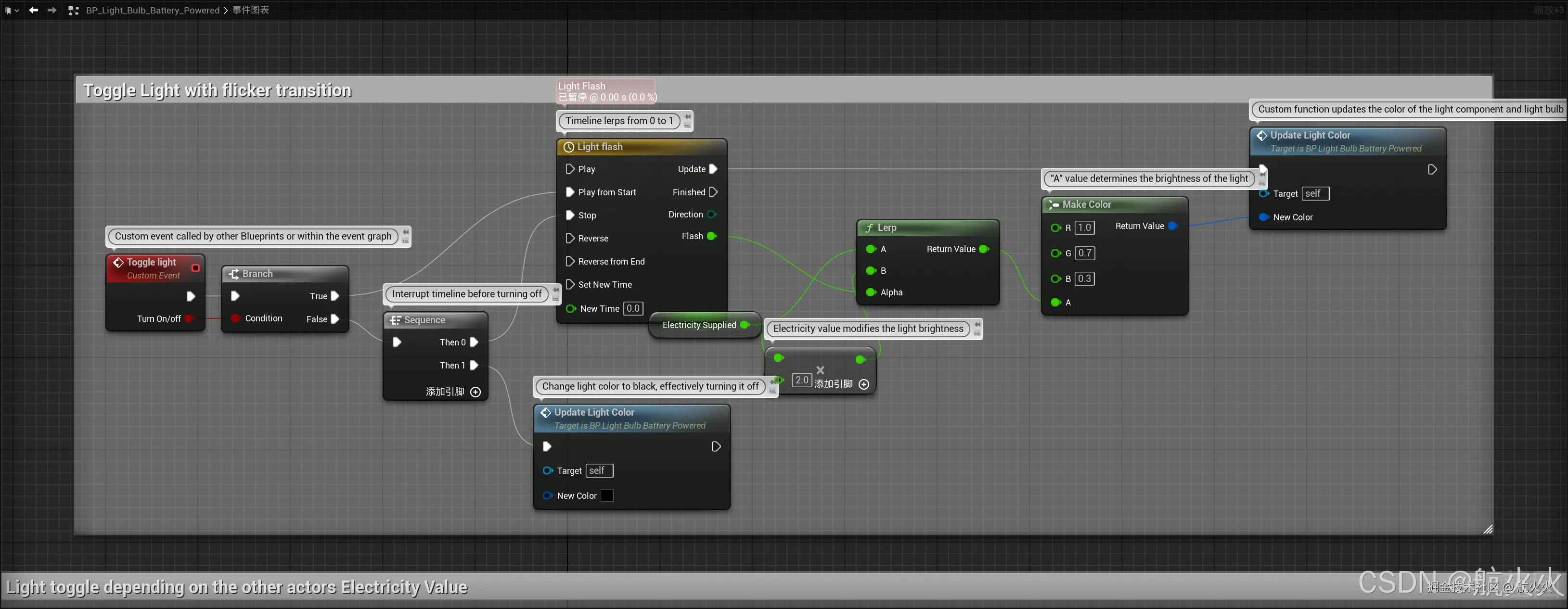
Task: Add pin on the multiply node
Action: click(x=863, y=384)
